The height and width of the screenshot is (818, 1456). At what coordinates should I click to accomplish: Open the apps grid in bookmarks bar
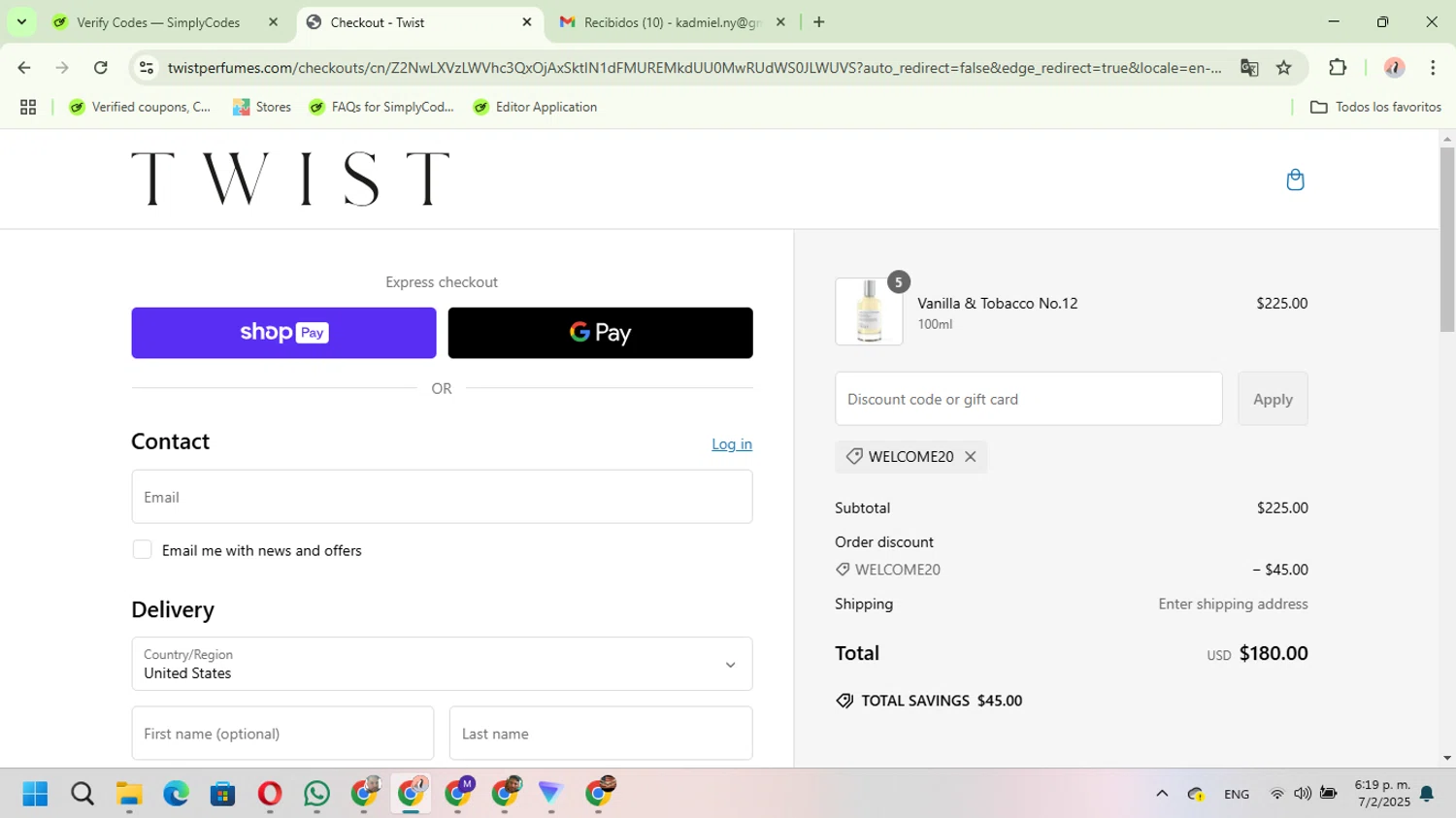(28, 108)
